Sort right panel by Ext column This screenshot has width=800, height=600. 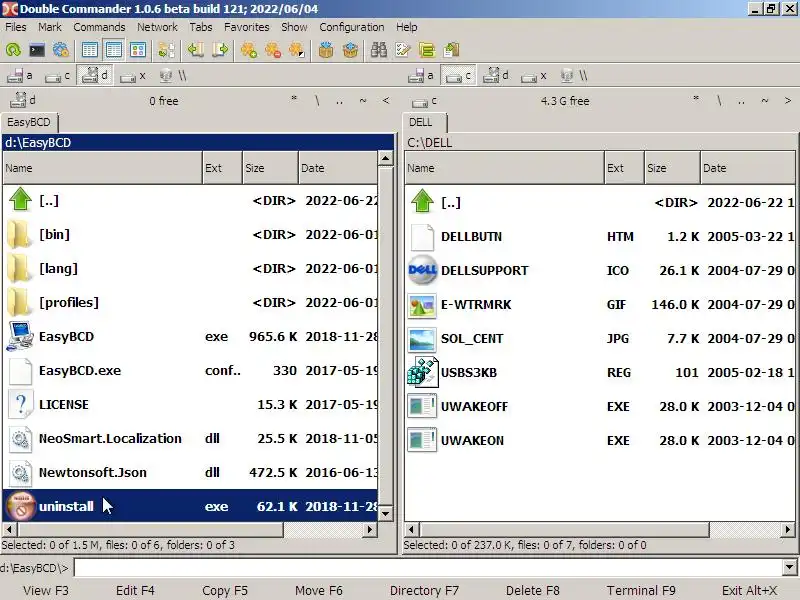tap(624, 168)
